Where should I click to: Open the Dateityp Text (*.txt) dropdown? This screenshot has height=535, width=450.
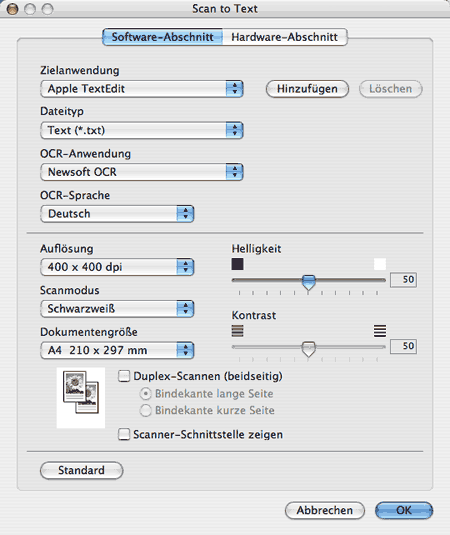point(142,130)
